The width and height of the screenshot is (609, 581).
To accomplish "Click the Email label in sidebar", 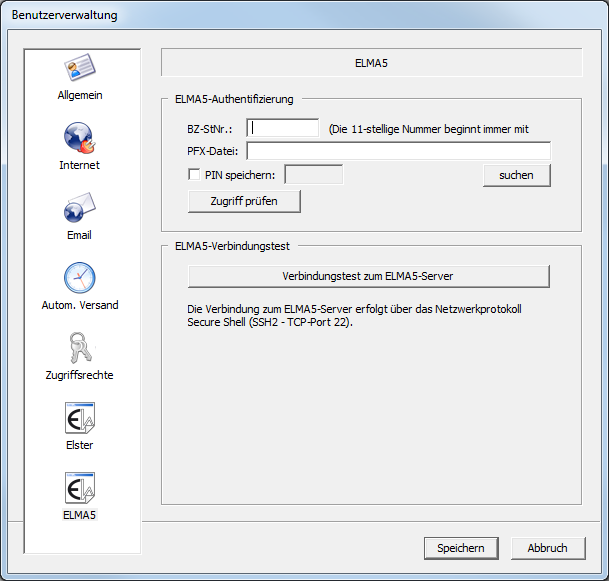I will tap(79, 235).
